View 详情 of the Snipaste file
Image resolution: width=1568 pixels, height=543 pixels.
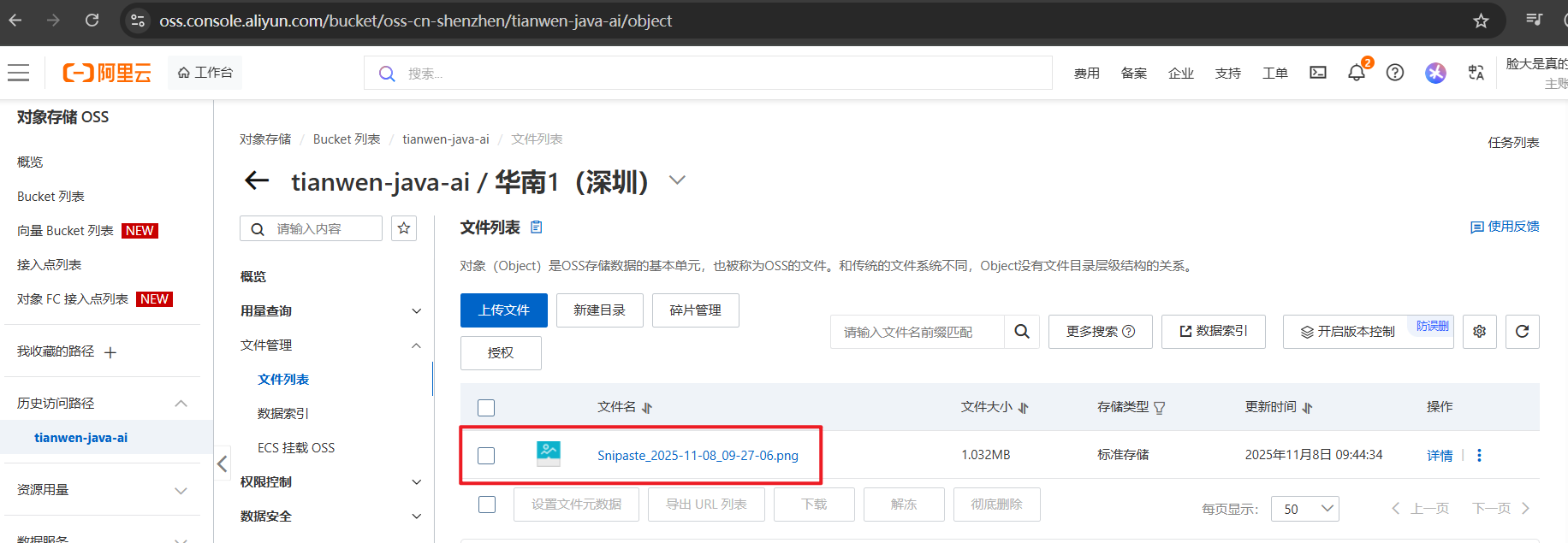click(1440, 456)
